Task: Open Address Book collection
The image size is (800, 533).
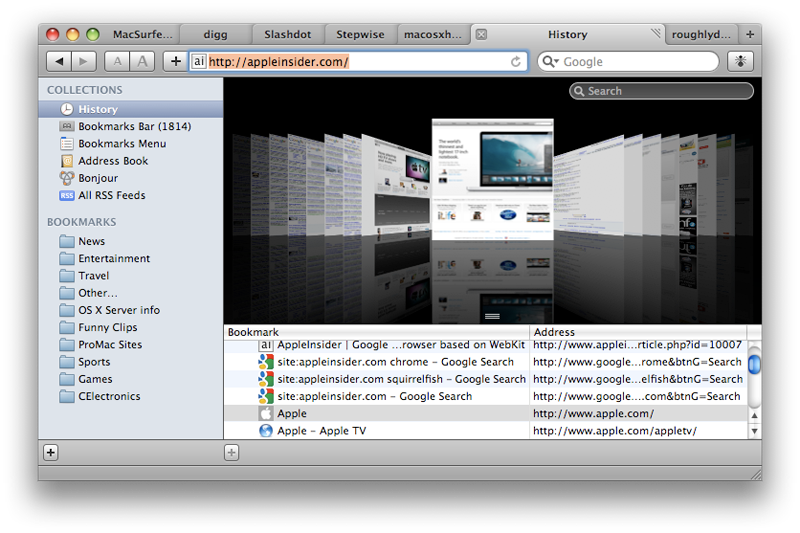Action: [131, 161]
